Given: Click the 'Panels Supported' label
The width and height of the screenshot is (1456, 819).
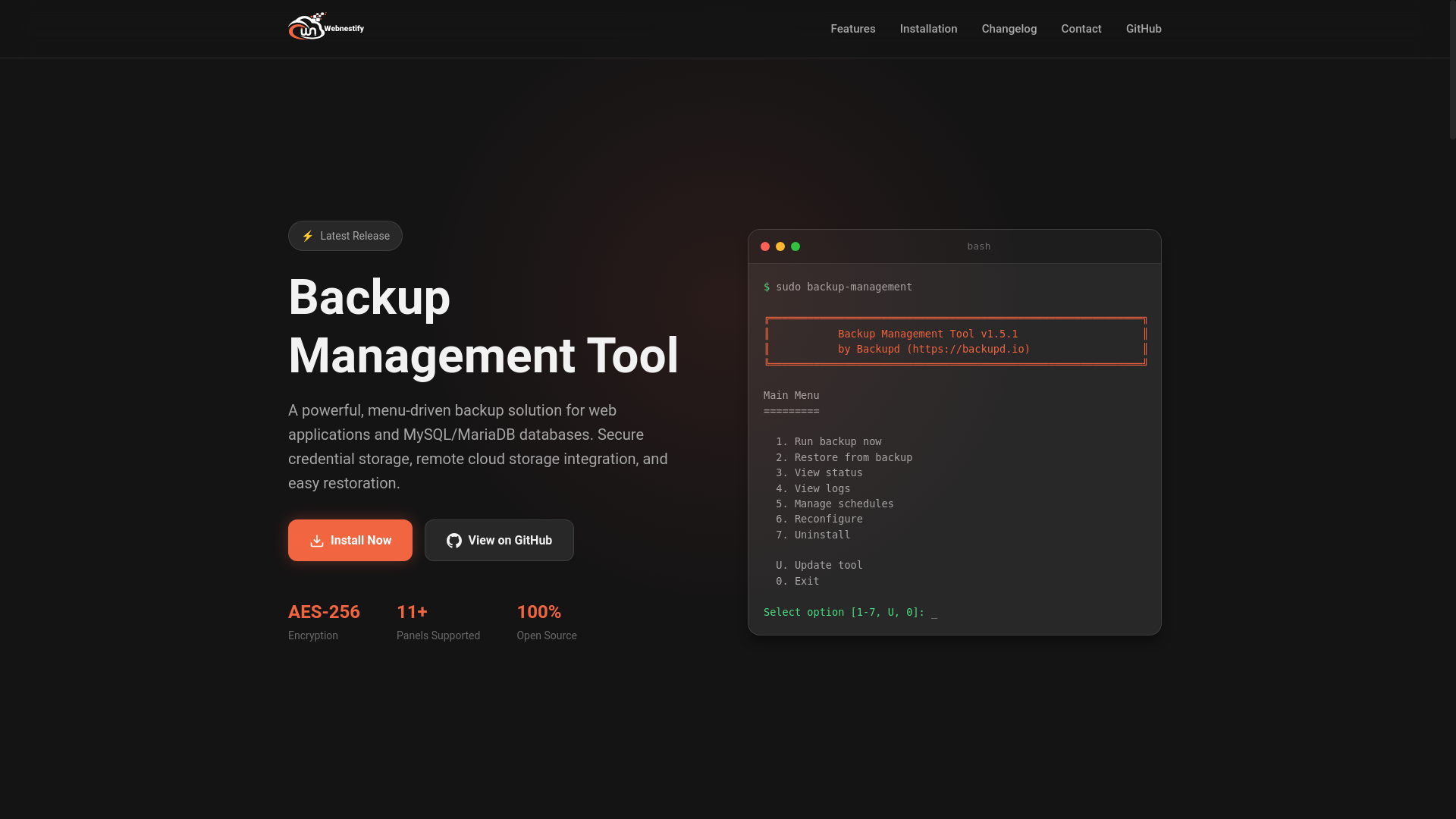Looking at the screenshot, I should 438,635.
